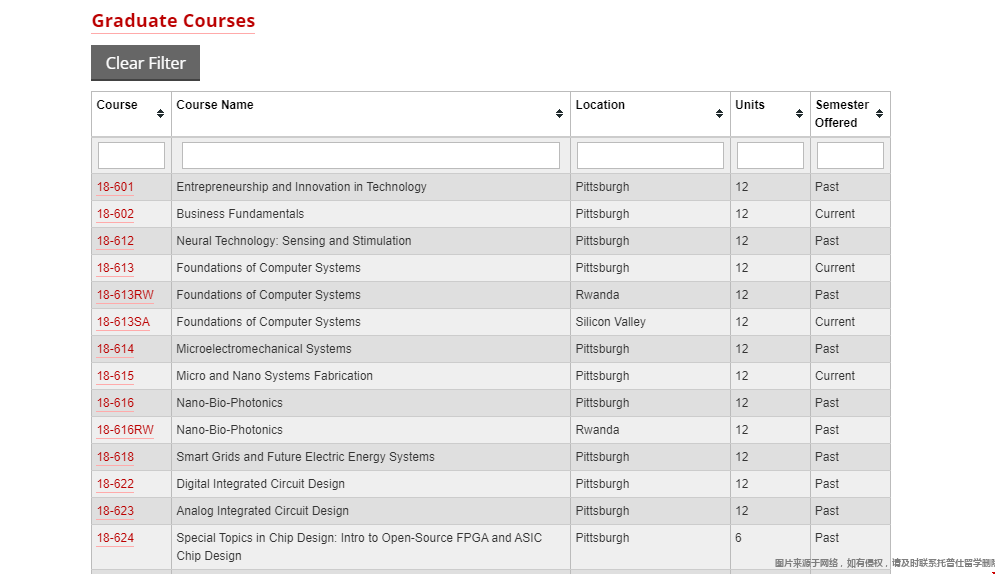Open course 18-602 link
The width and height of the screenshot is (995, 574).
click(x=115, y=214)
